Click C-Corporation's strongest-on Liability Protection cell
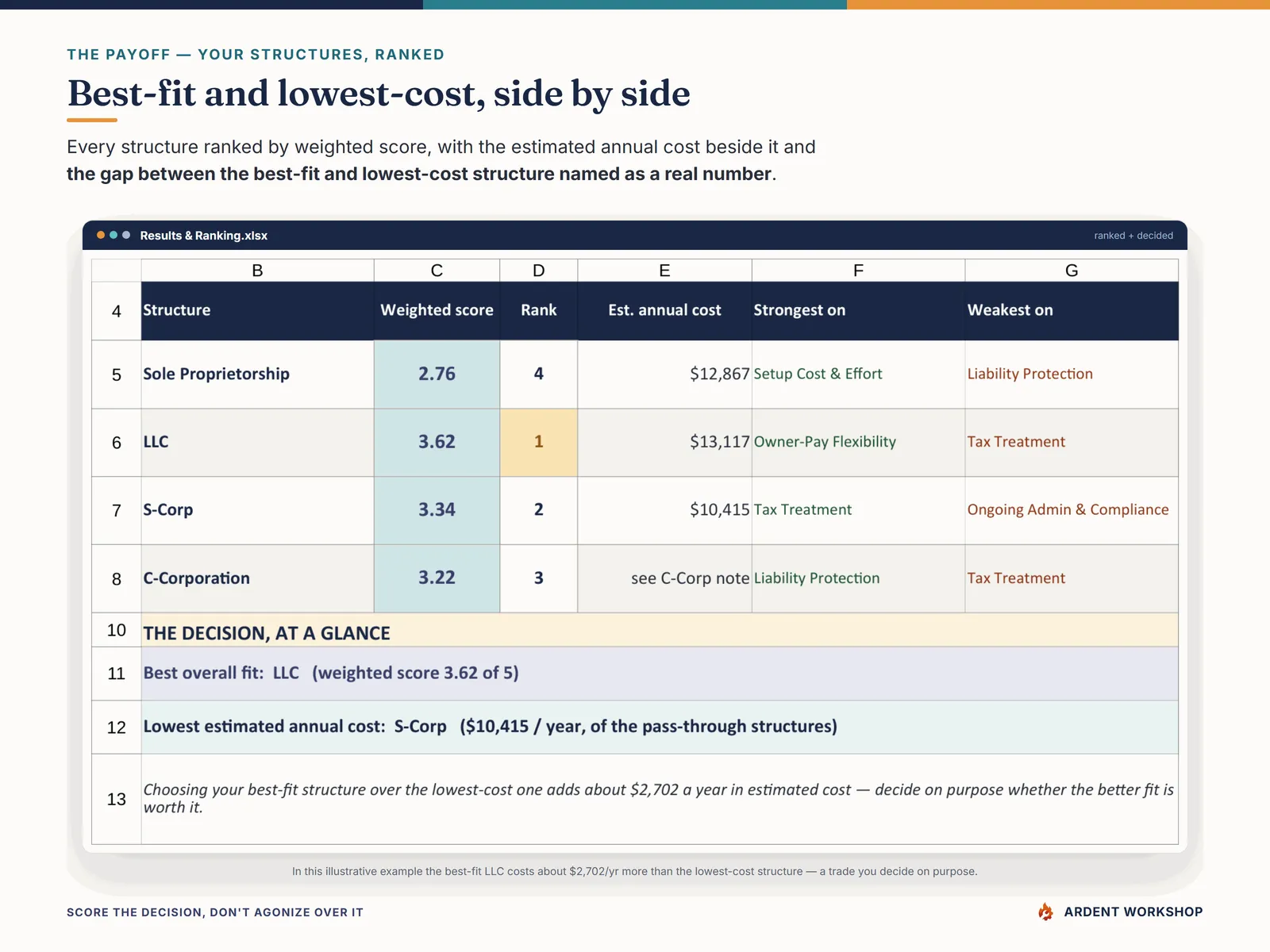 click(858, 578)
